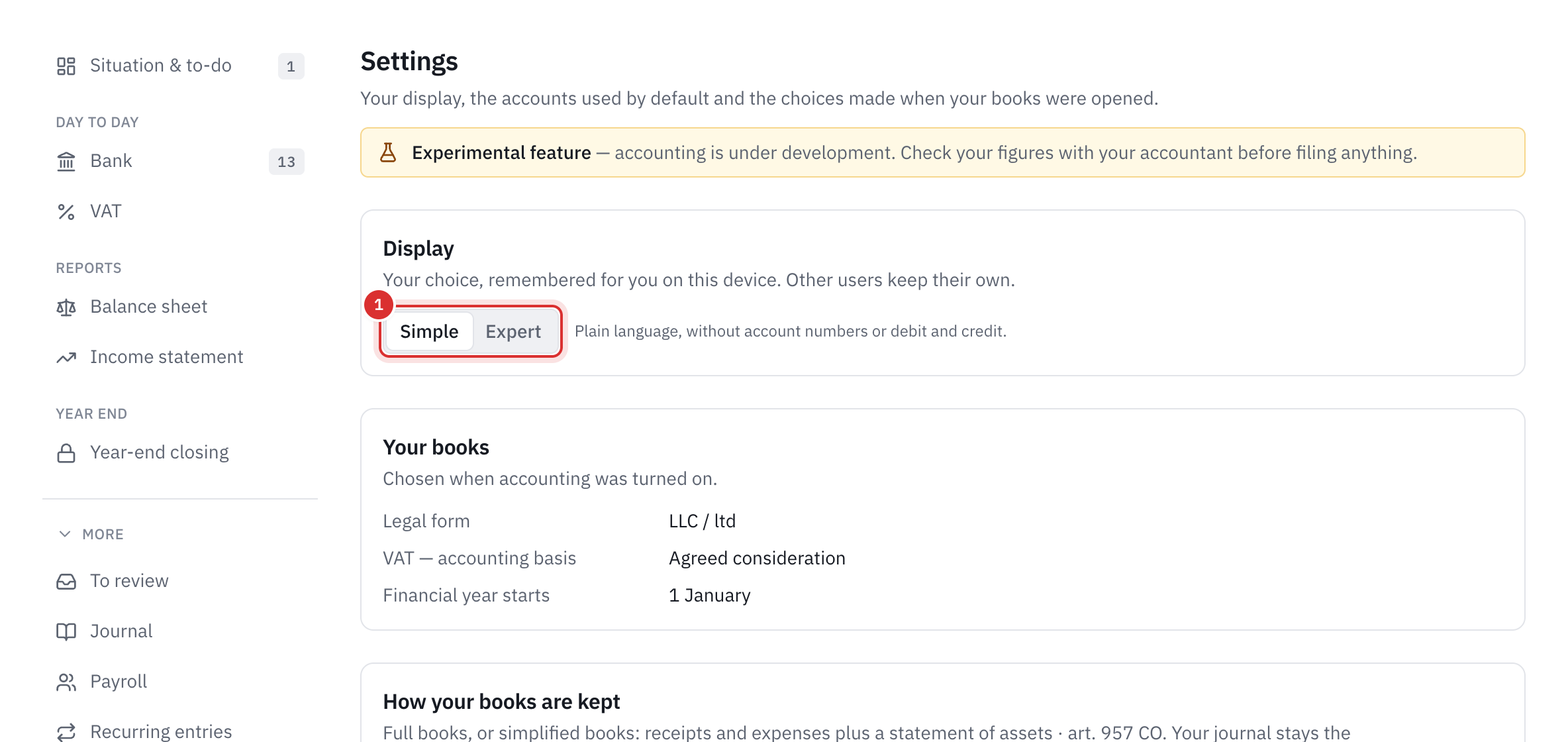Image resolution: width=1568 pixels, height=742 pixels.
Task: Open To review list
Action: coord(180,581)
